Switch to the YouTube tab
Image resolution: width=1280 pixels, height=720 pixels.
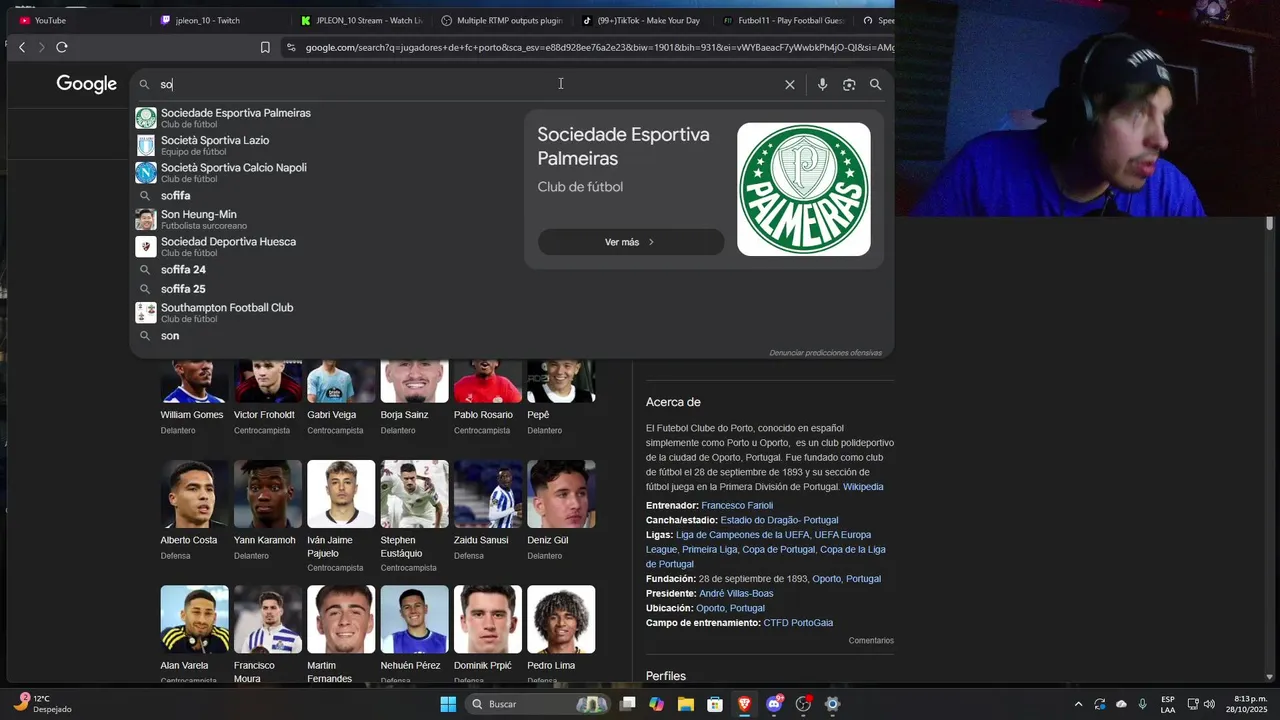[x=80, y=20]
